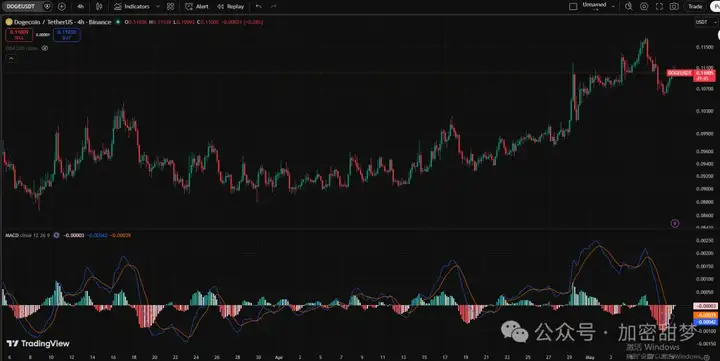Click the 0.00250 MACD scale label
This screenshot has height=361, width=720.
pyautogui.click(x=705, y=240)
